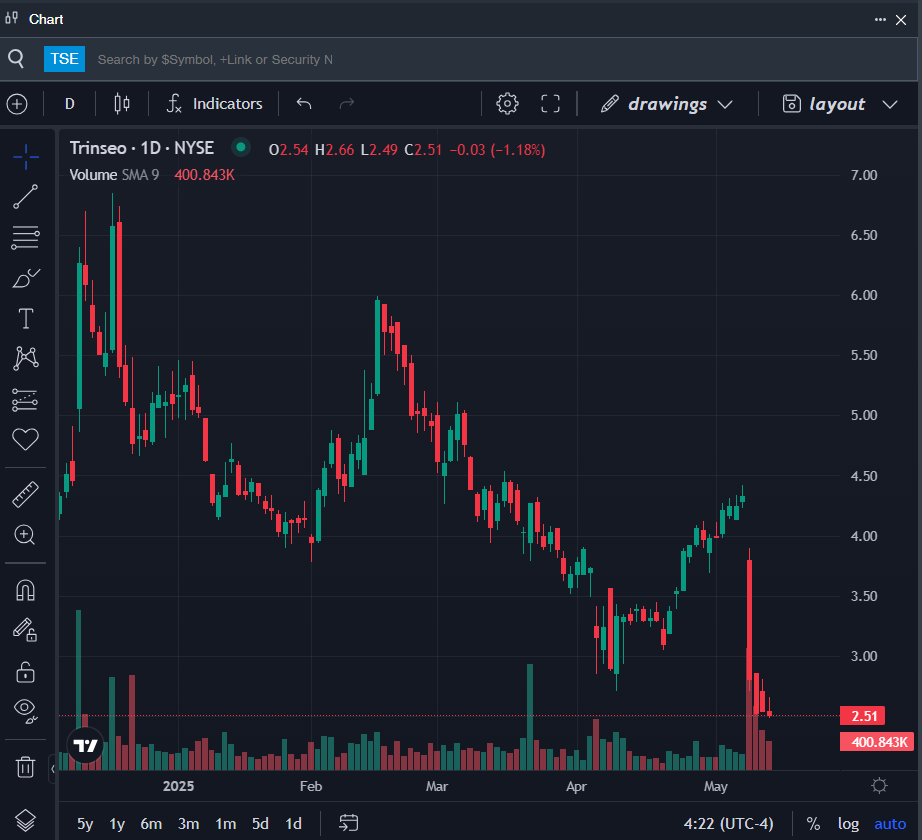Click the add symbol plus icon
922x840 pixels.
[x=17, y=104]
